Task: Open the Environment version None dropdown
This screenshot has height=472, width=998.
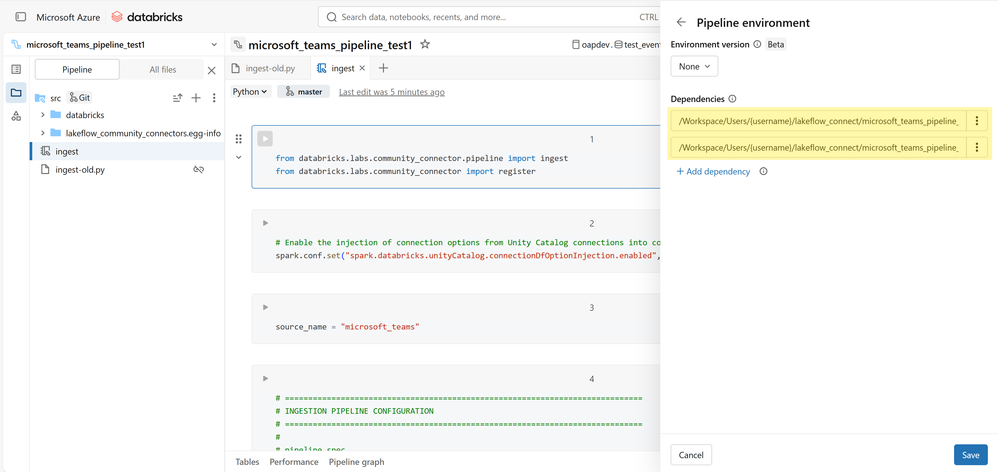Action: pyautogui.click(x=694, y=66)
